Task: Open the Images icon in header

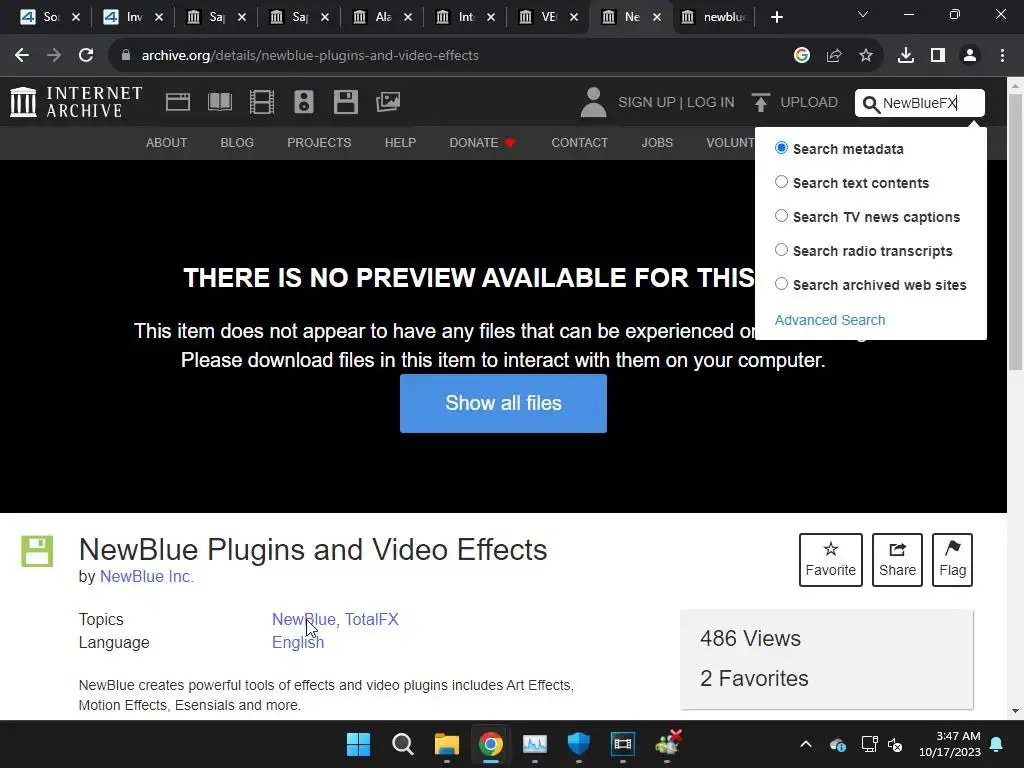Action: pos(388,102)
